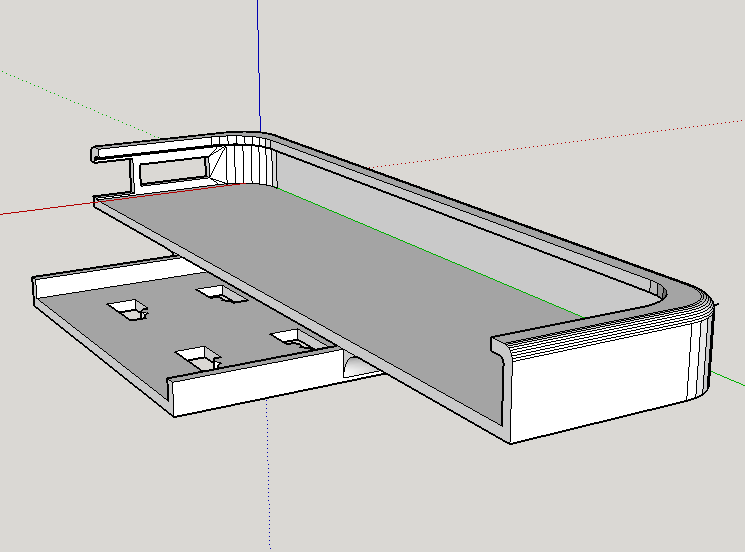Image resolution: width=745 pixels, height=552 pixels.
Task: Select the rectangular slot opening in the back bracket
Action: click(x=174, y=173)
